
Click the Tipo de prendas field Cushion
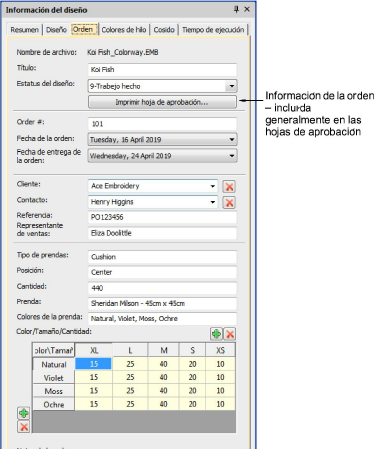click(162, 257)
